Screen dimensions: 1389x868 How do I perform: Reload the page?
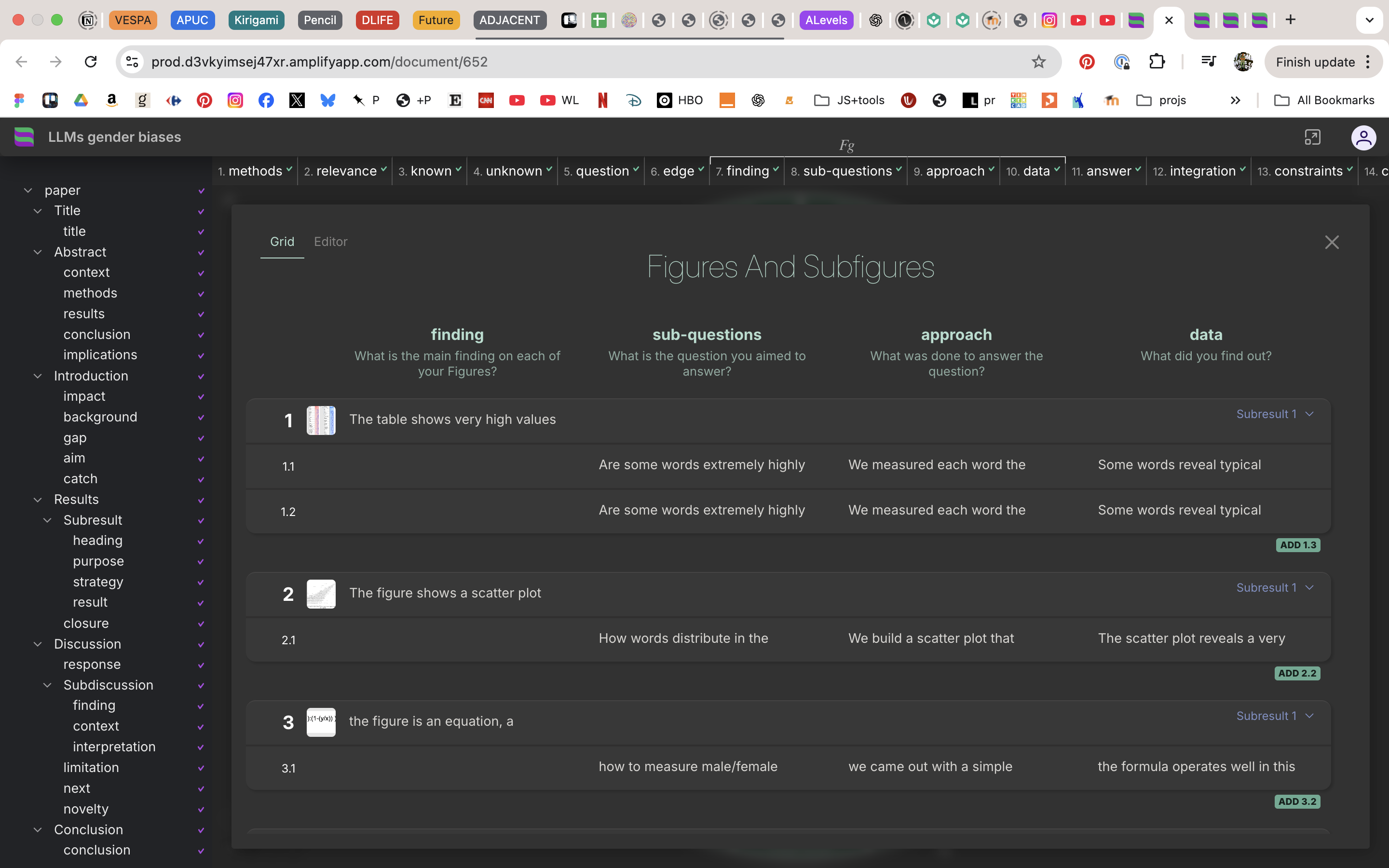[x=91, y=61]
